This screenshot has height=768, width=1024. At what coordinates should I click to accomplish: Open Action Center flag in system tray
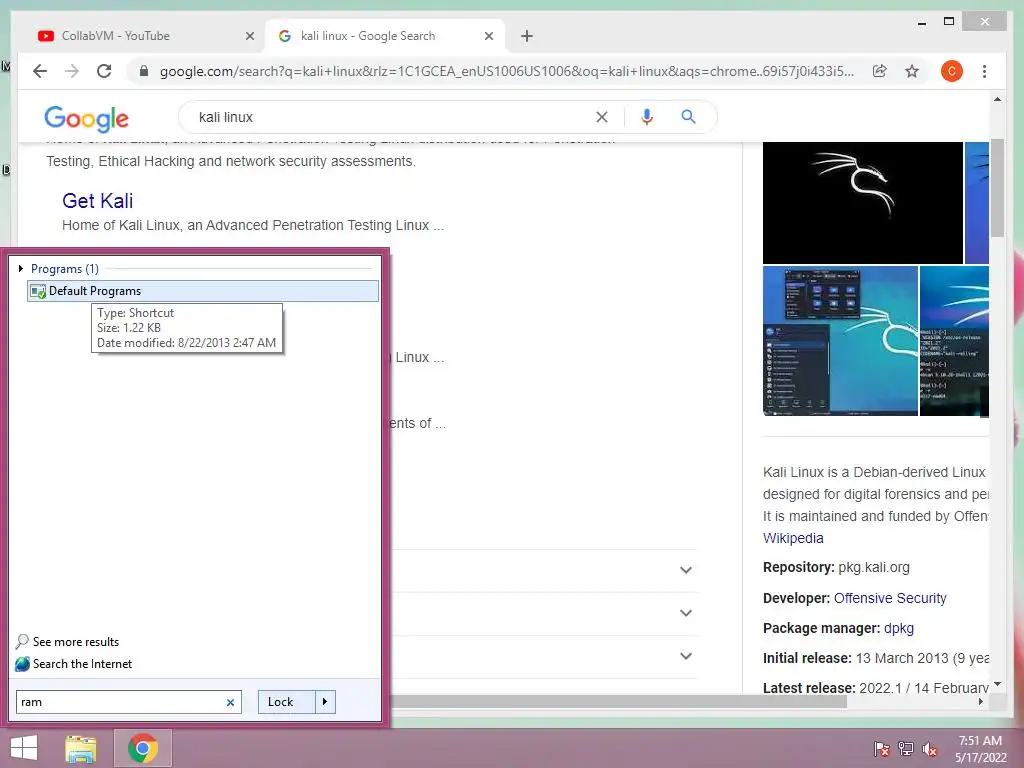tap(882, 749)
